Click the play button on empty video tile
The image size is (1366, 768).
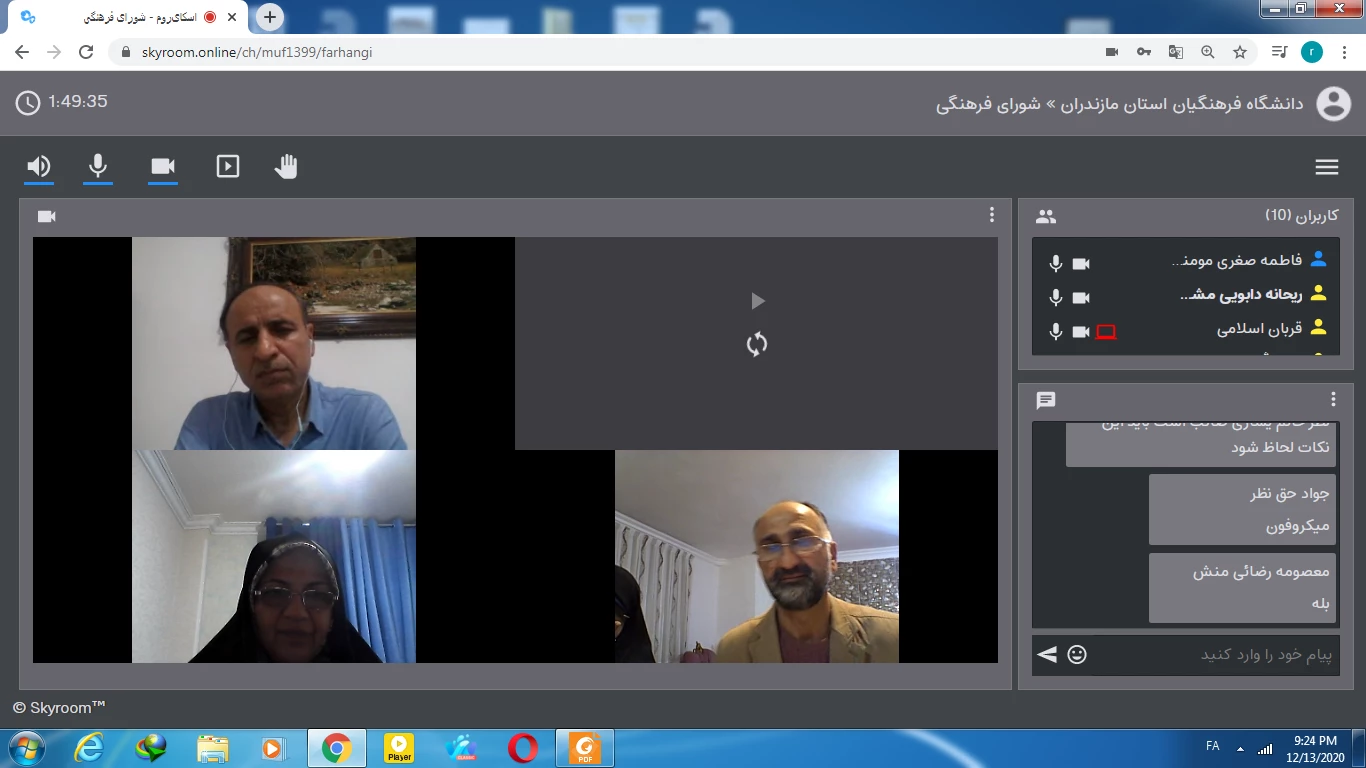(x=757, y=301)
